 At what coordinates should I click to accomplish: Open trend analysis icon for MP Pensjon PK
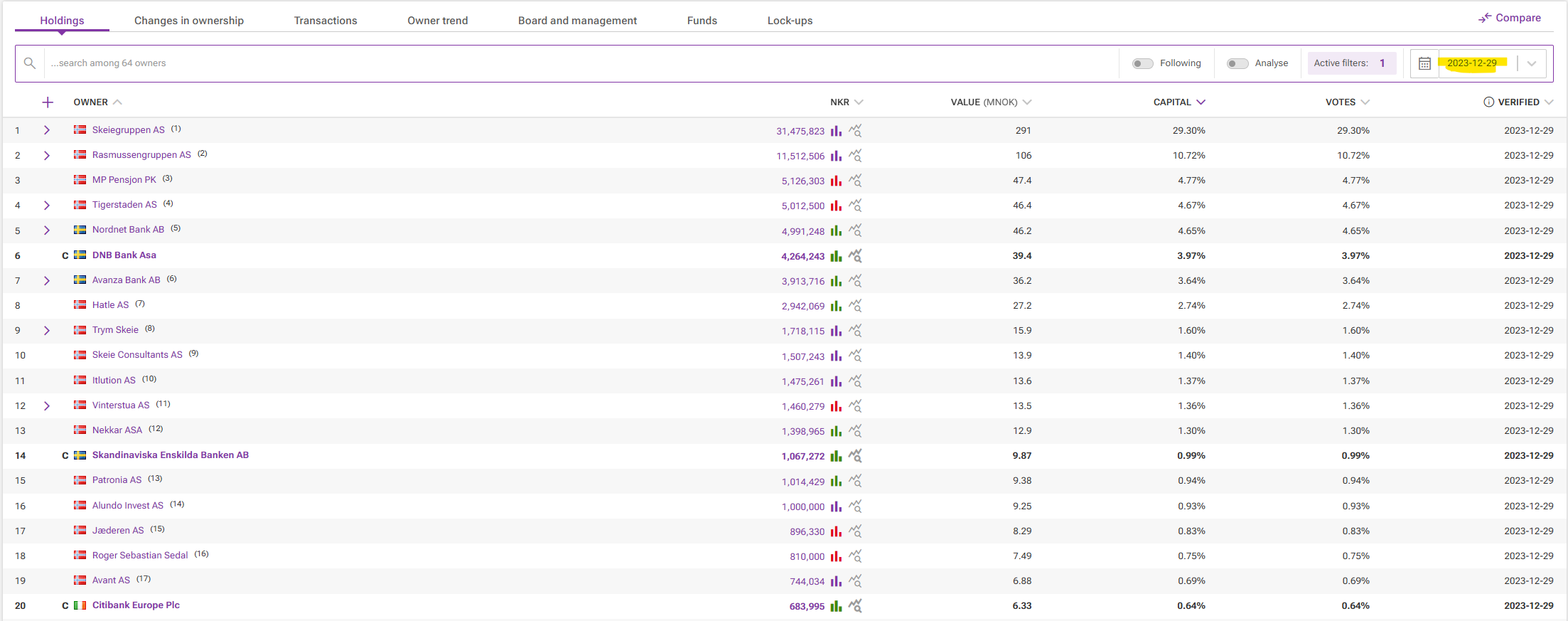[855, 181]
